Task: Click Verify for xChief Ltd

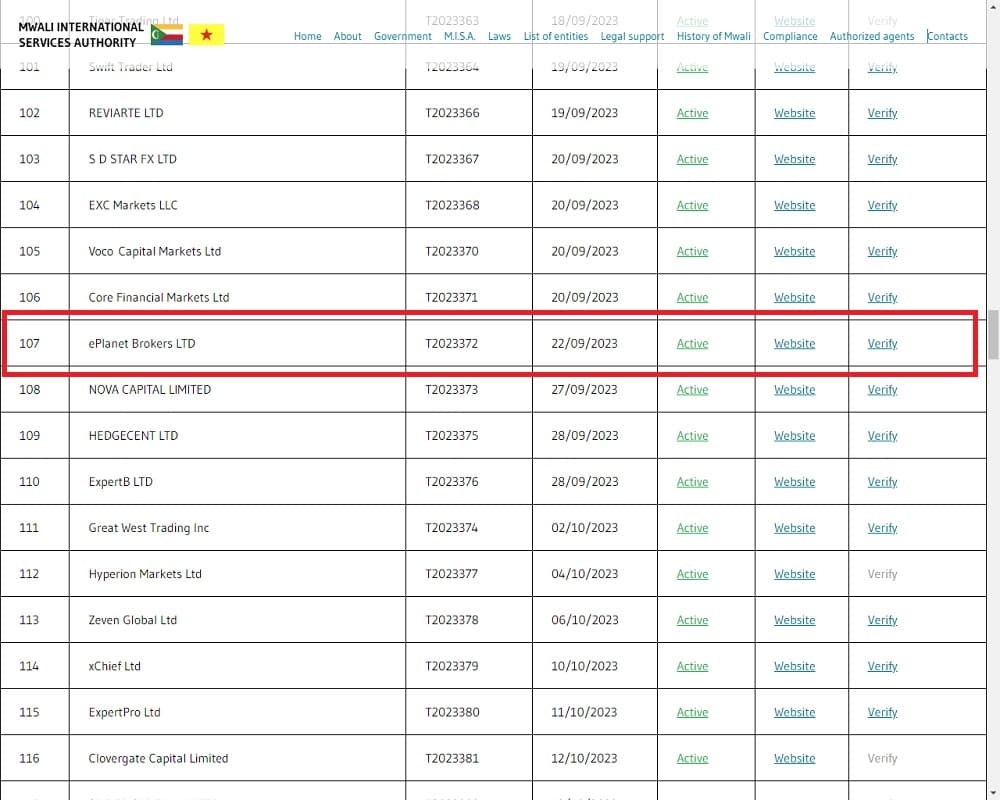Action: tap(882, 666)
